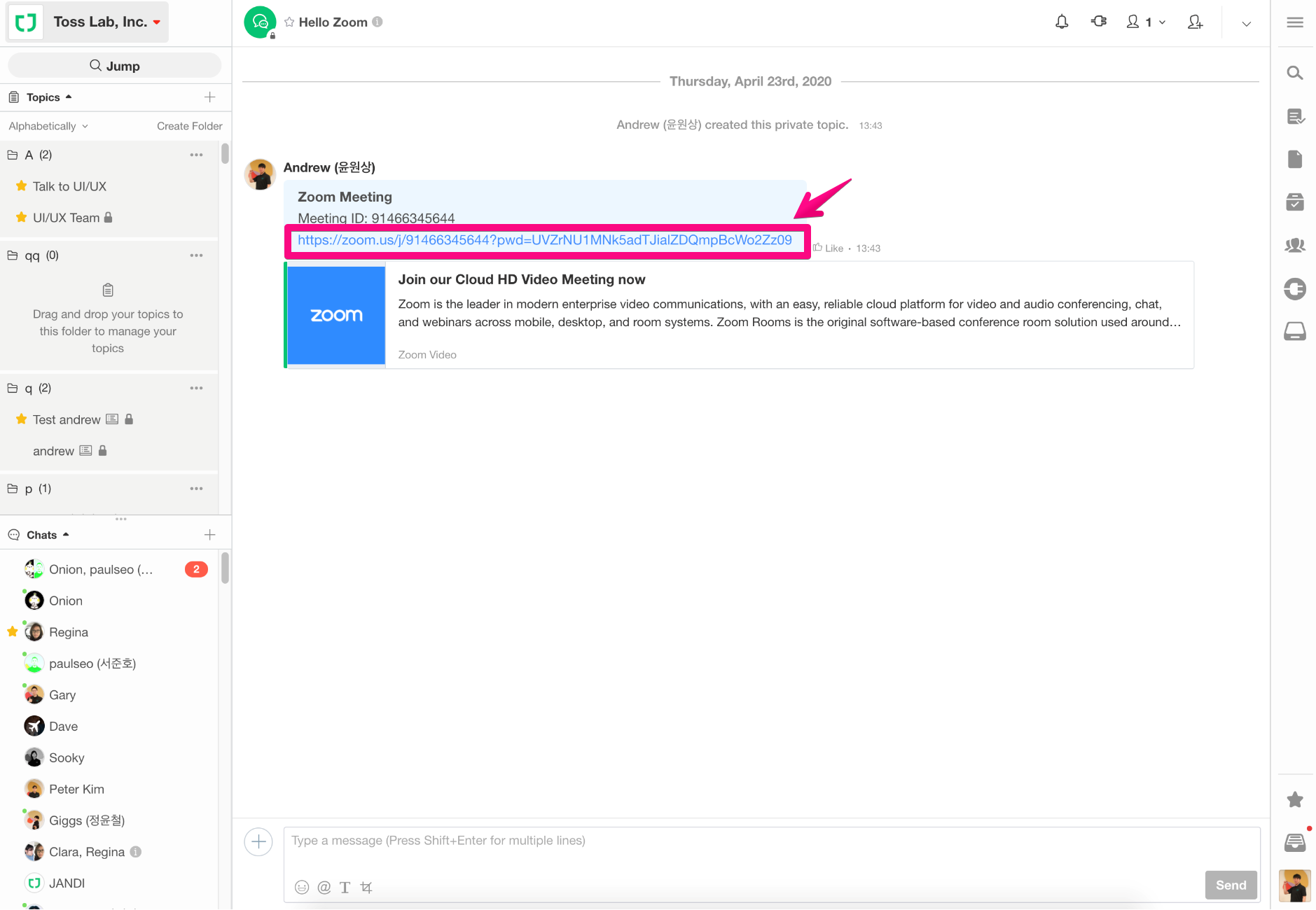Unstar the Test andrew topic

click(x=21, y=419)
